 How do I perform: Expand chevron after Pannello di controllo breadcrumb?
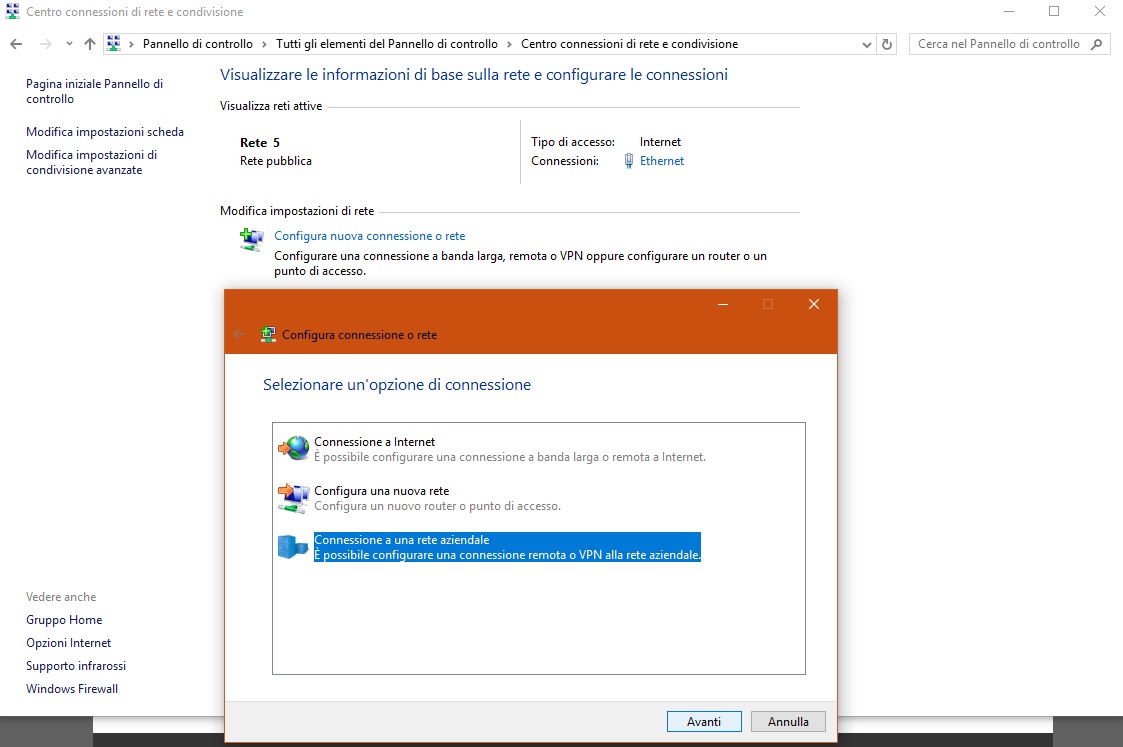pyautogui.click(x=264, y=44)
